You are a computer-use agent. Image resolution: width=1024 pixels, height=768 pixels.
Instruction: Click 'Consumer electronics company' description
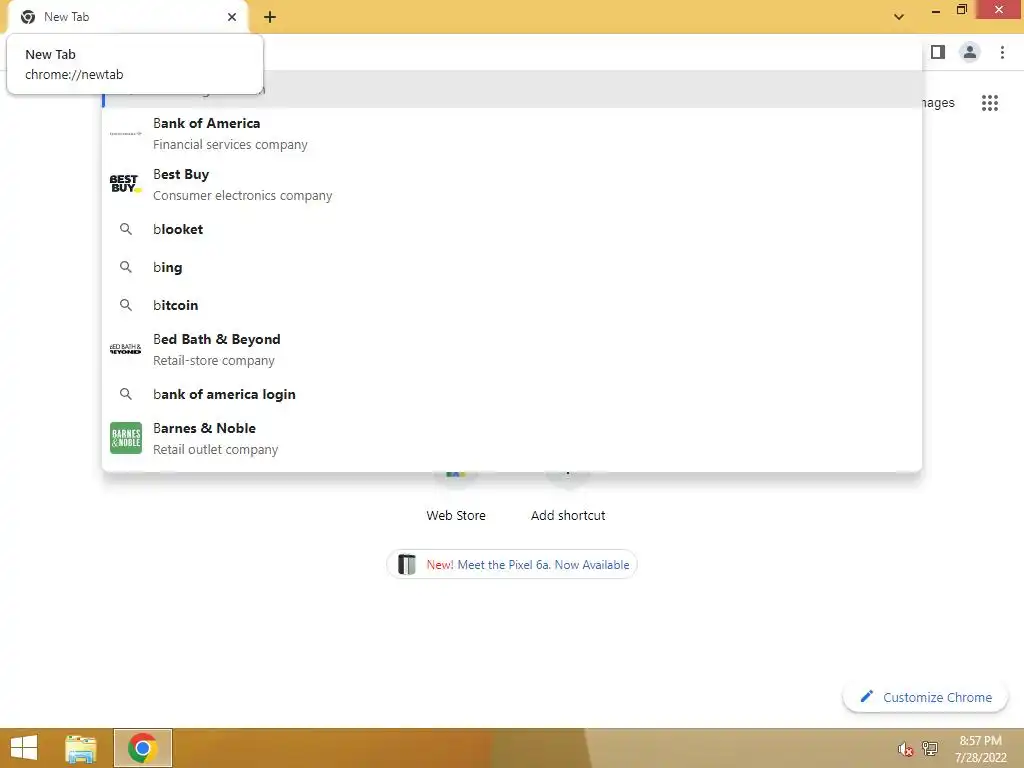242,195
